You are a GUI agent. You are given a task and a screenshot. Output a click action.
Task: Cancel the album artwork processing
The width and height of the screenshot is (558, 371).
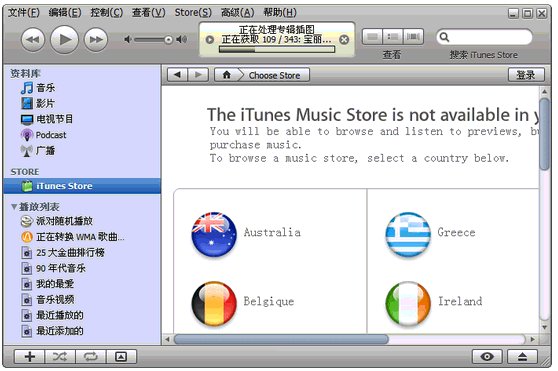coord(344,39)
